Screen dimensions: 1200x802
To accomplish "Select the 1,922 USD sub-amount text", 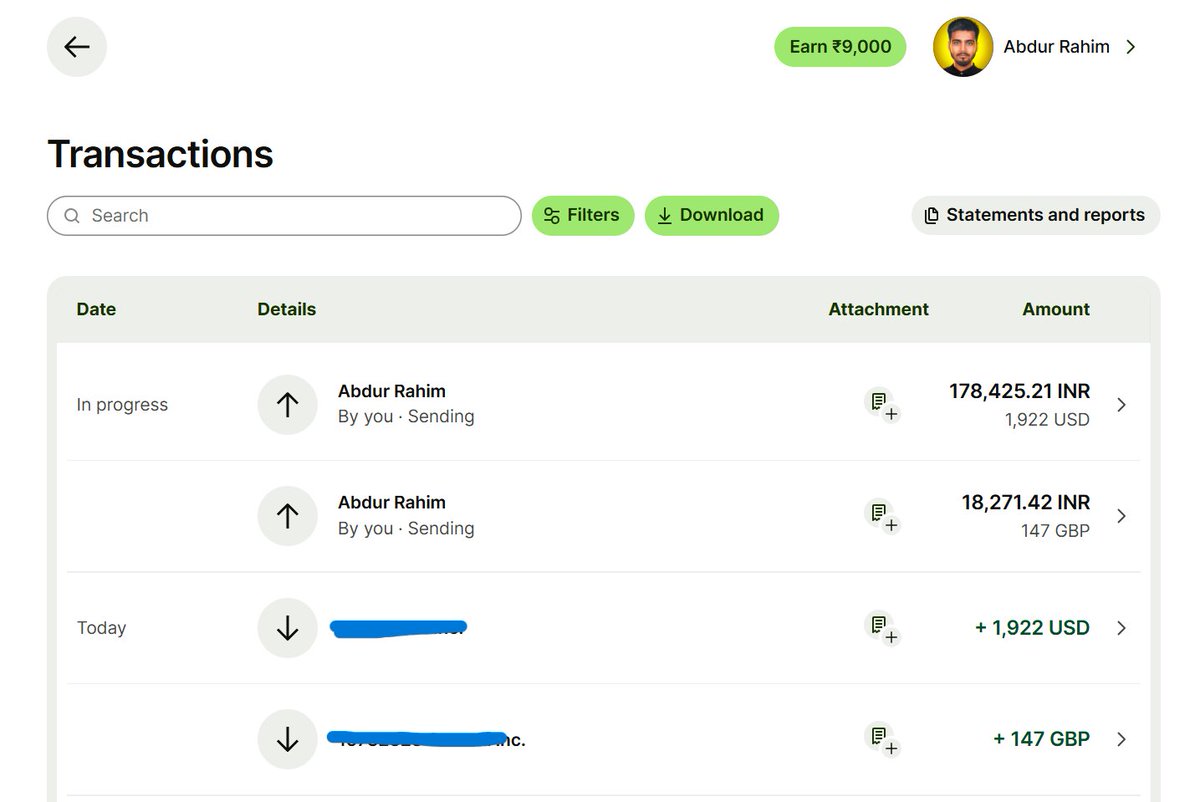I will (x=1047, y=420).
